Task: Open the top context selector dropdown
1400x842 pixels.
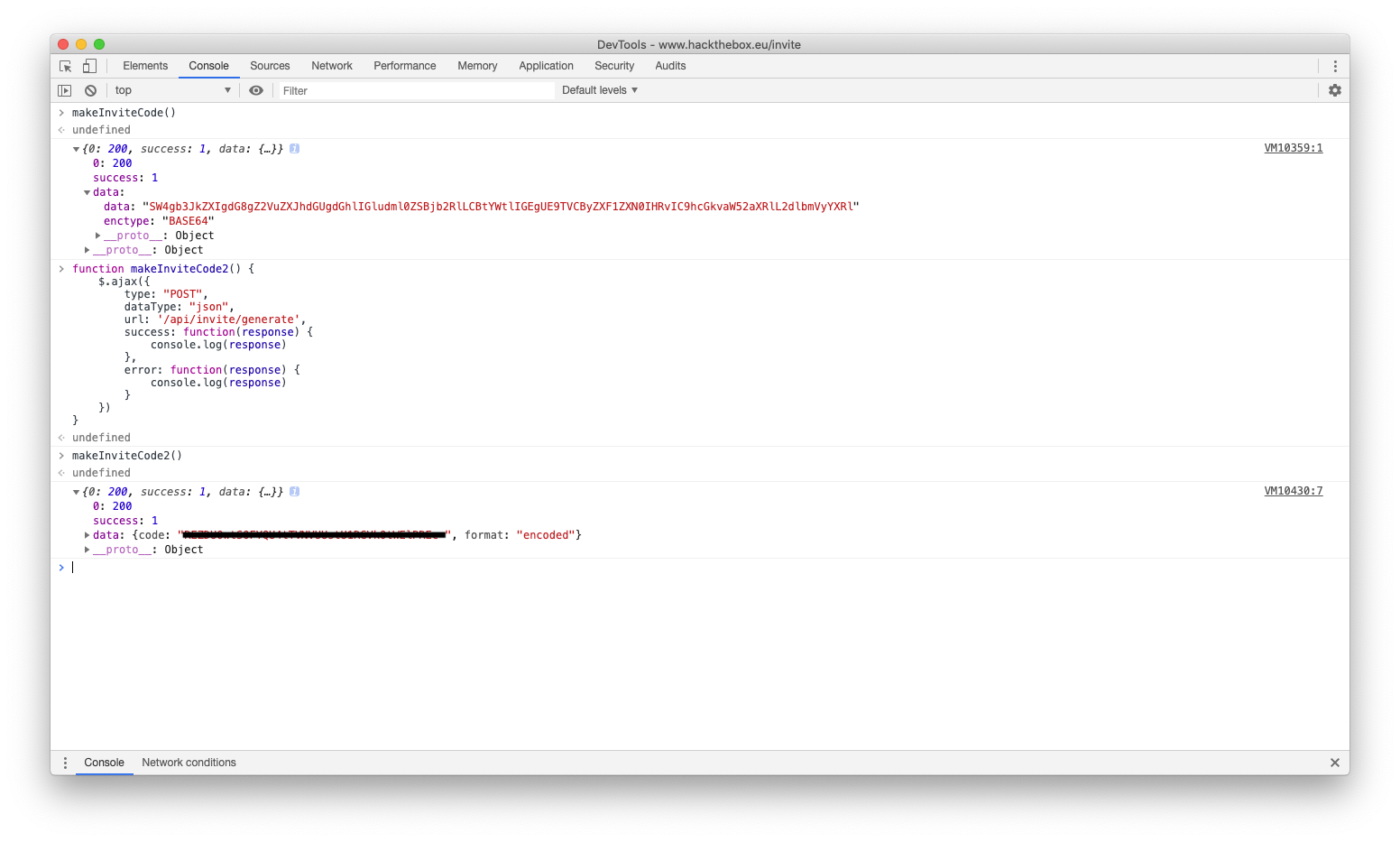Action: tap(171, 90)
